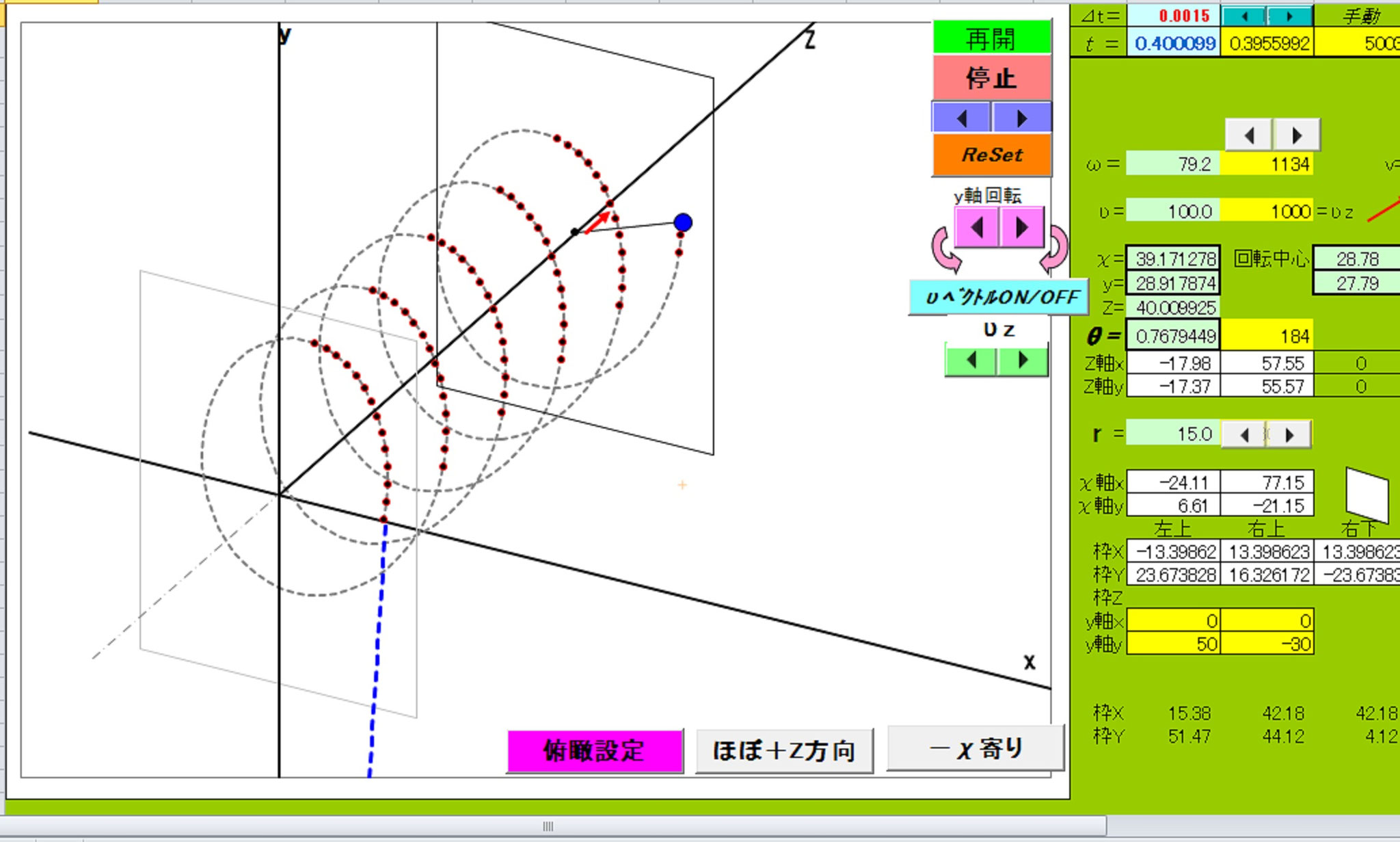Image resolution: width=1400 pixels, height=842 pixels.
Task: Step forward with the blue right arrow under 停止
Action: coord(1021,118)
